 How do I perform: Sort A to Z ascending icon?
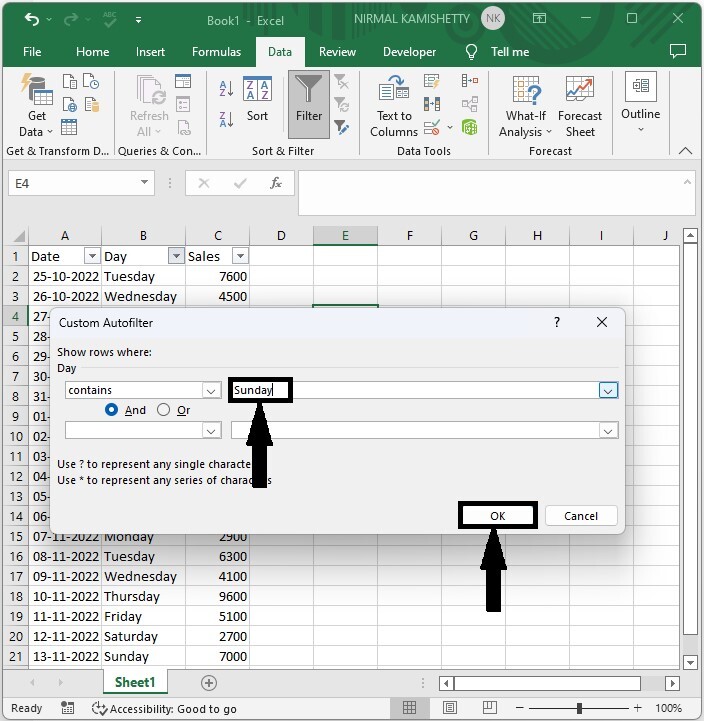click(226, 88)
